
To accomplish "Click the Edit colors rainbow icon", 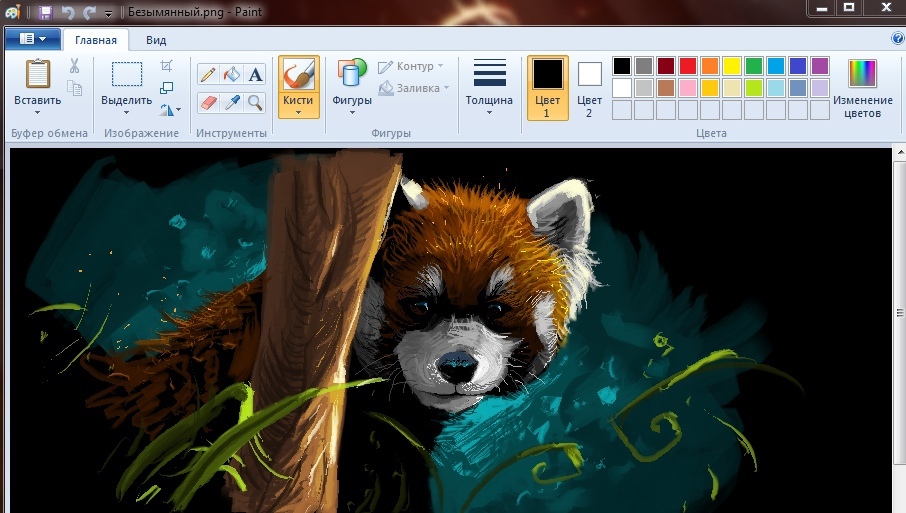I will [862, 73].
